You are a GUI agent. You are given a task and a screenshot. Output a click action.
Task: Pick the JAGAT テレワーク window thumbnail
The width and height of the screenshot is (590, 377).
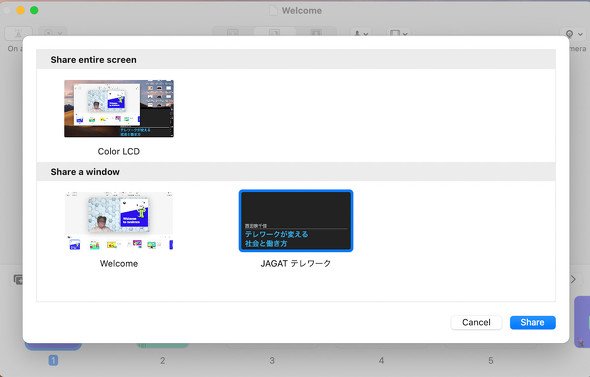coord(296,221)
